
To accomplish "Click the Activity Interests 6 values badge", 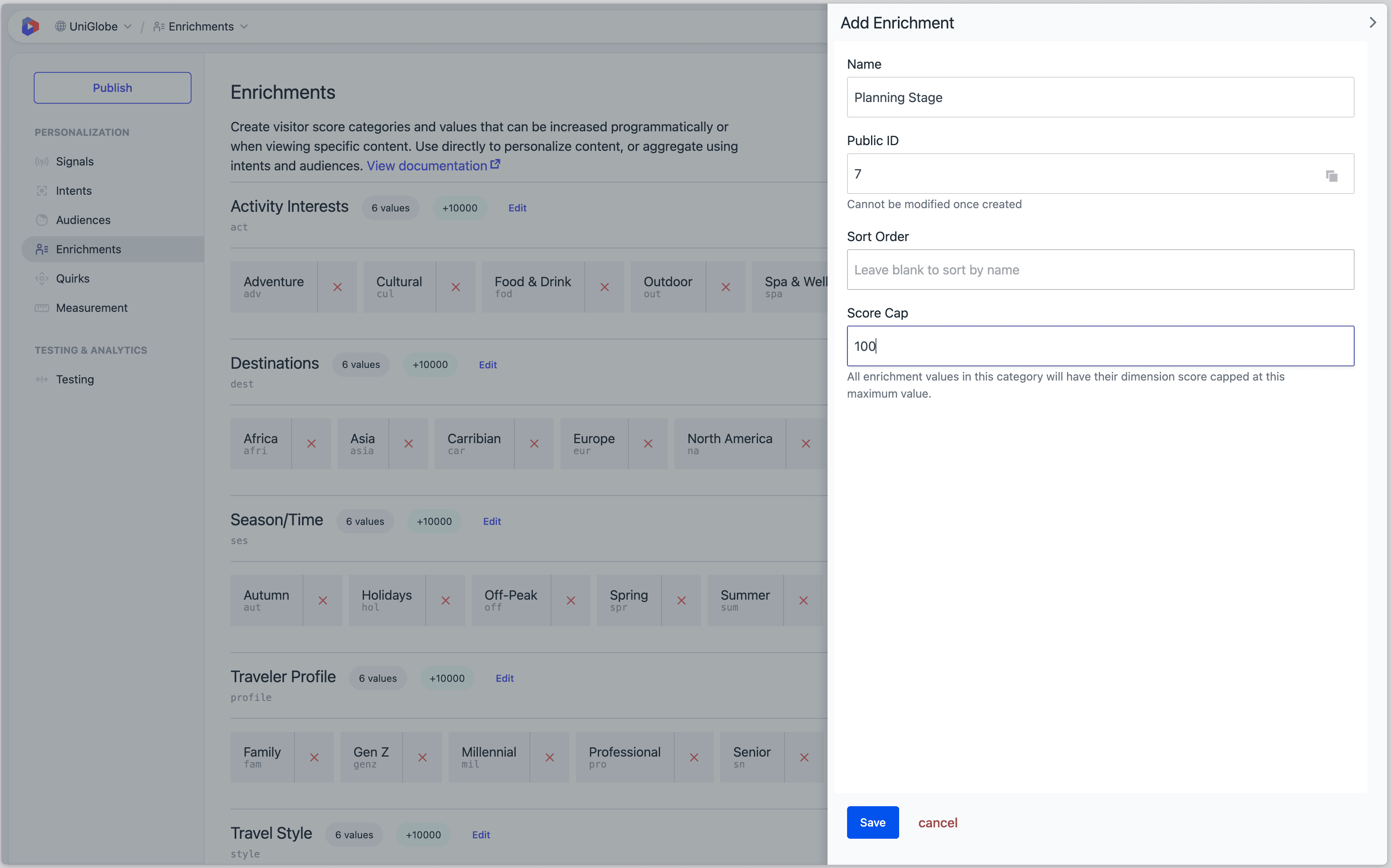I will click(x=390, y=208).
